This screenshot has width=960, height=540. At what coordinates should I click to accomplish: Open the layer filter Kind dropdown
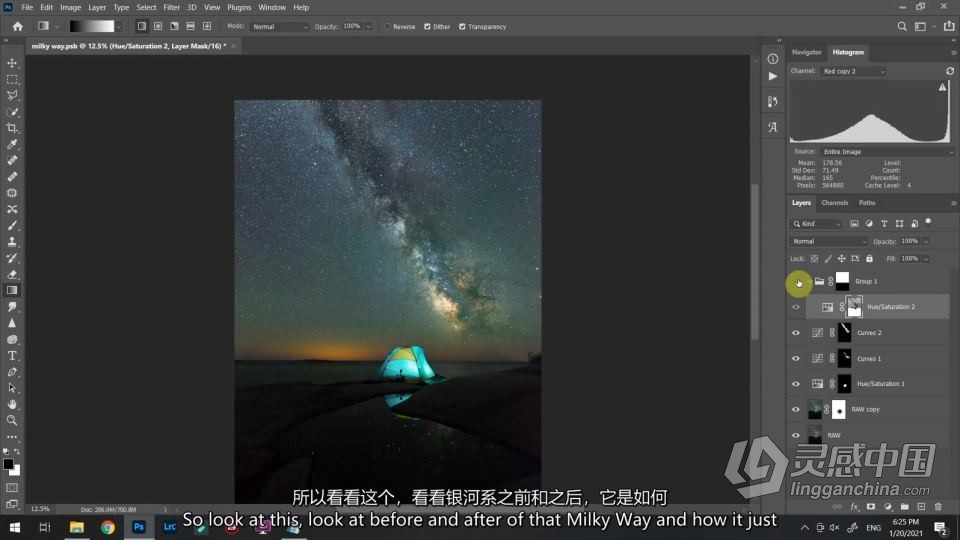(x=816, y=224)
